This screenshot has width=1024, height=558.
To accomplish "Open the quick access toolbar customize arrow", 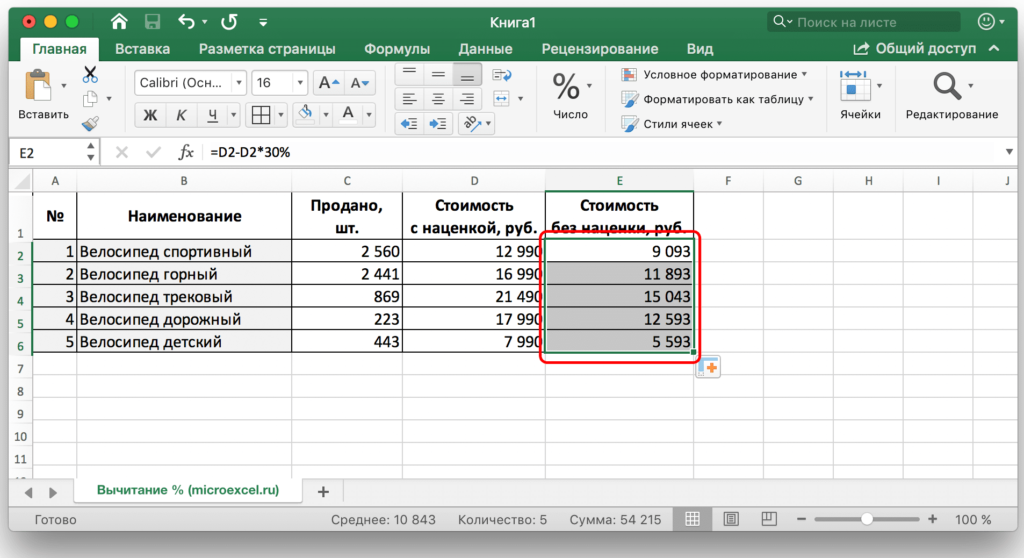I will (263, 22).
